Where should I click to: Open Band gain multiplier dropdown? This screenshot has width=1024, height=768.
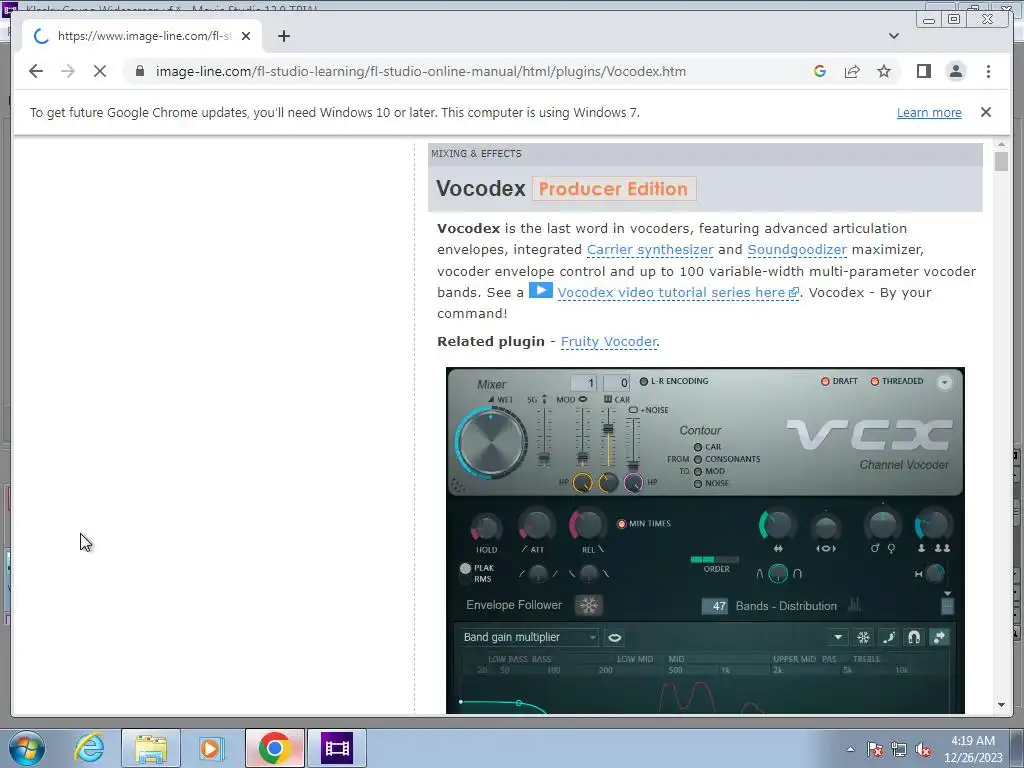[528, 637]
